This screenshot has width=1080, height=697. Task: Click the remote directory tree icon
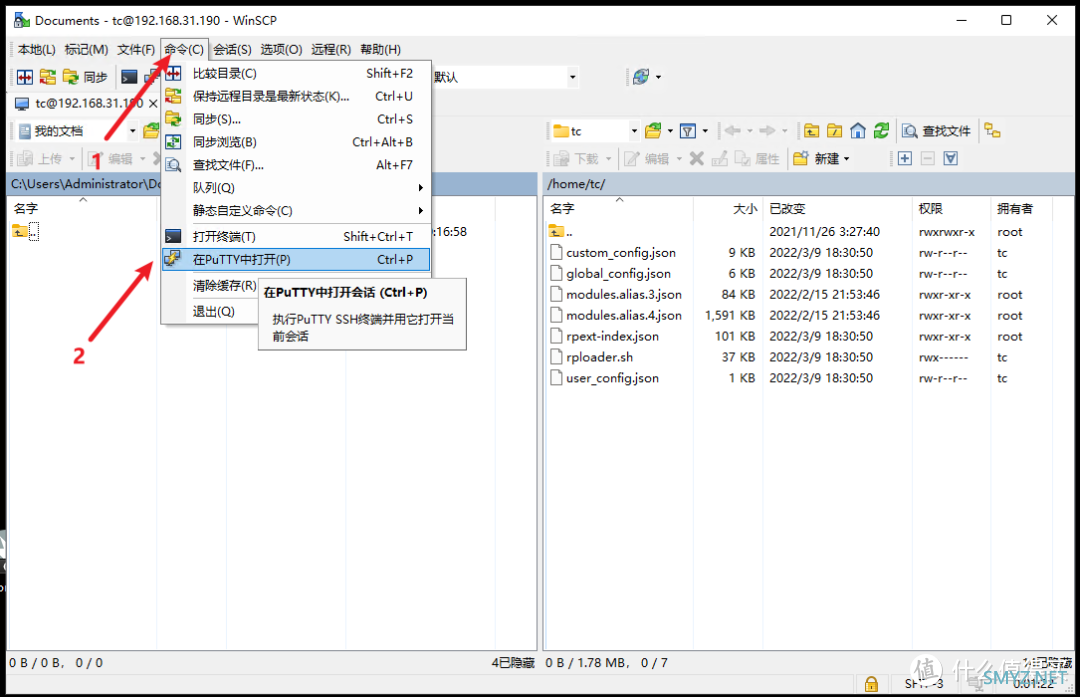[993, 131]
